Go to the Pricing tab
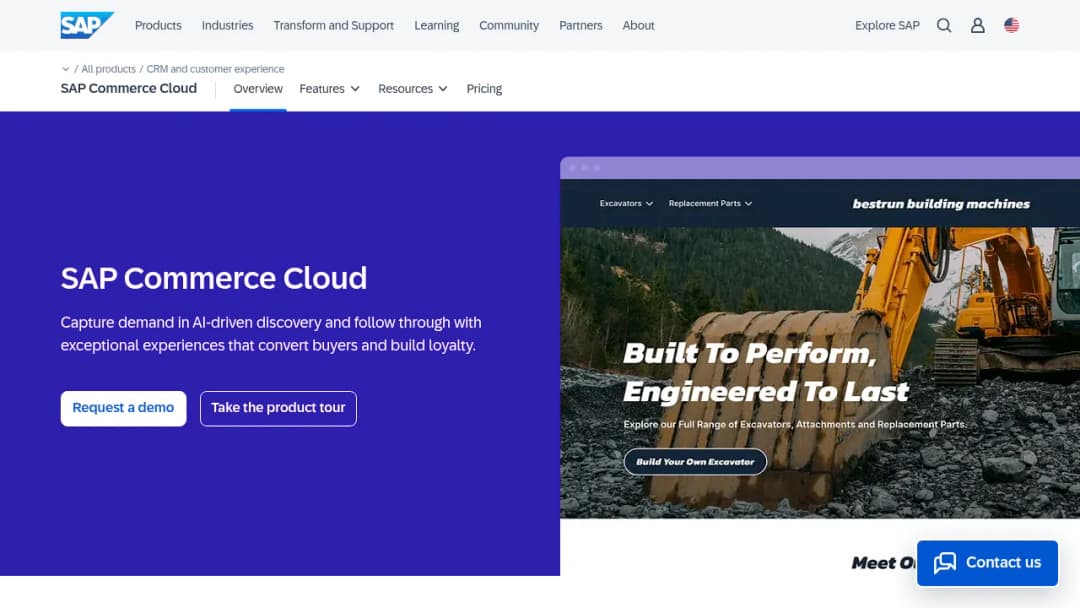Viewport: 1080px width, 608px height. tap(484, 89)
